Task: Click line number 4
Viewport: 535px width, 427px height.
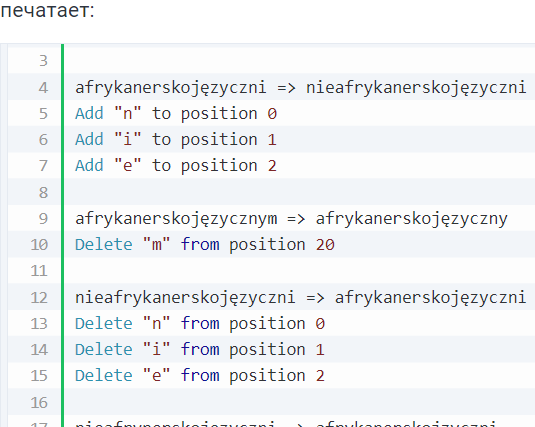Action: (43, 87)
